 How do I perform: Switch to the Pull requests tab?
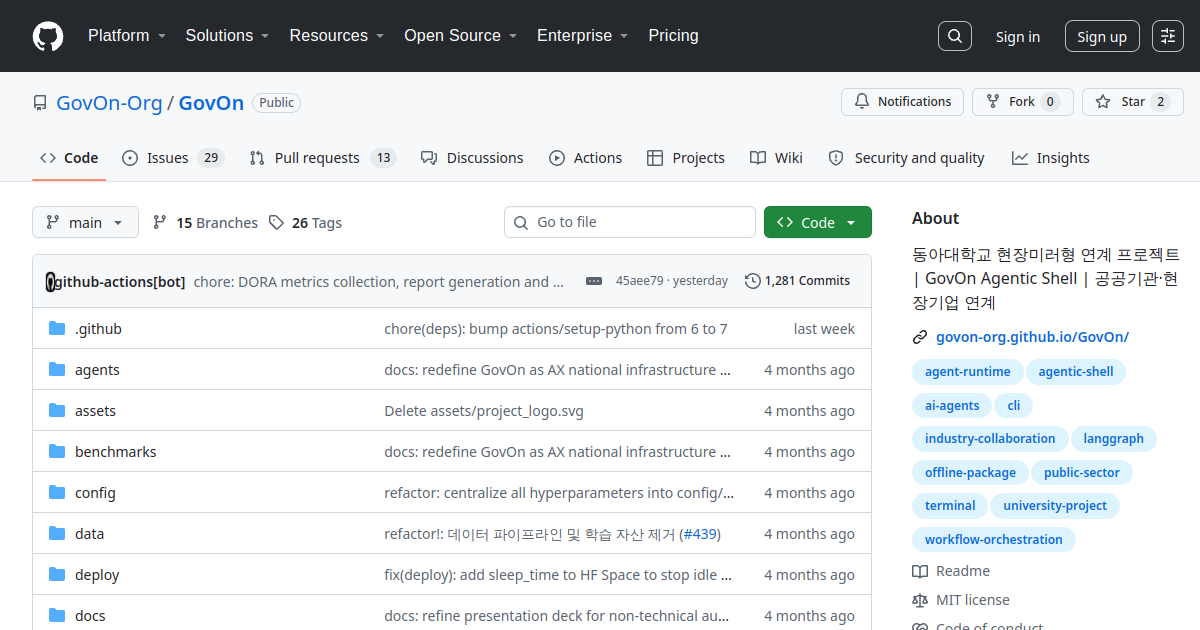(323, 158)
